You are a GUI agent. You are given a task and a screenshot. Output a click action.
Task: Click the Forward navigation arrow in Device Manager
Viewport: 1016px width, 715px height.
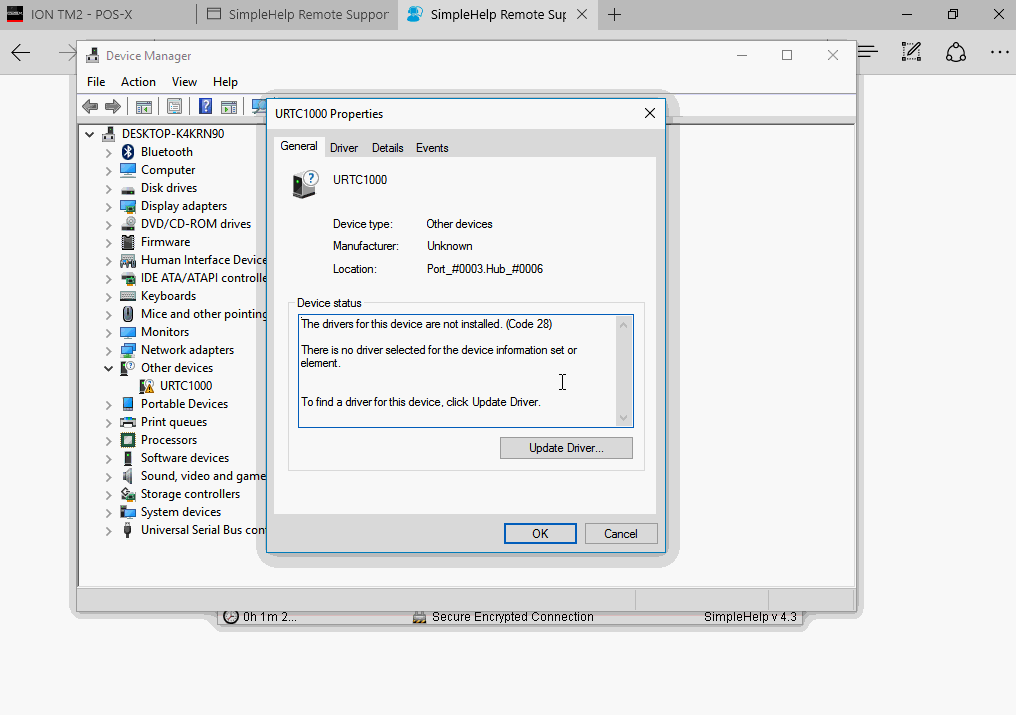pyautogui.click(x=113, y=106)
